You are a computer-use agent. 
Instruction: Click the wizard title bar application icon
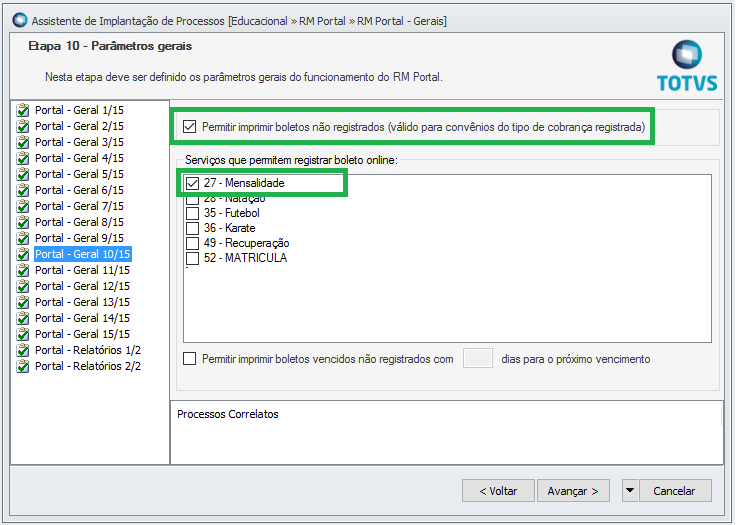click(x=20, y=21)
